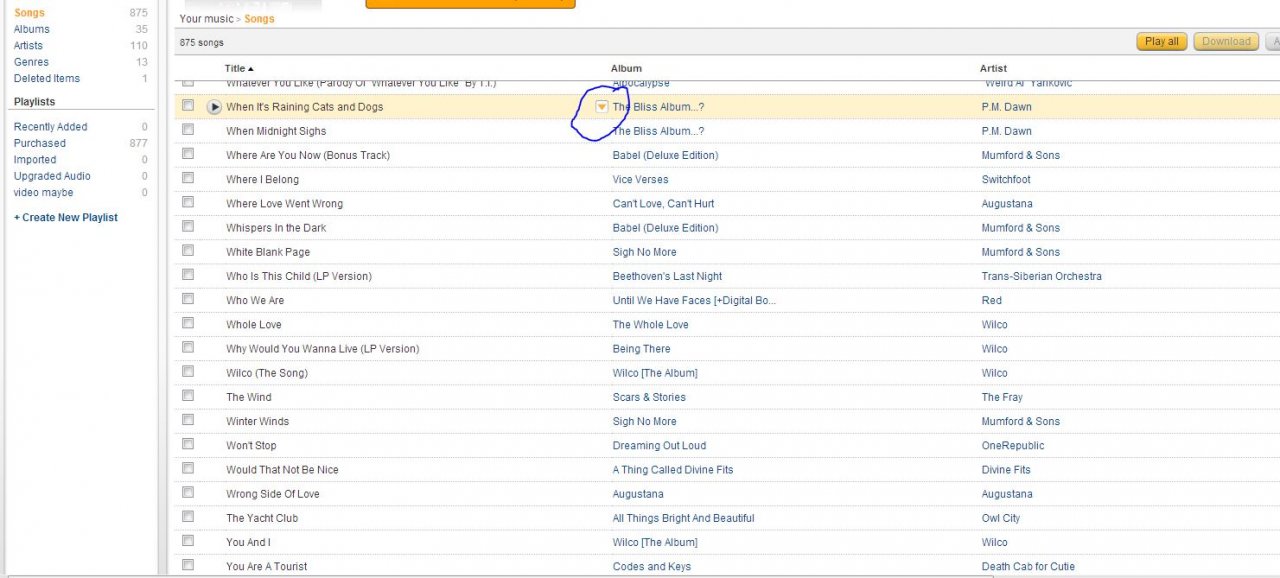Go to Your music in the breadcrumb
Viewport: 1280px width, 578px height.
[x=206, y=19]
